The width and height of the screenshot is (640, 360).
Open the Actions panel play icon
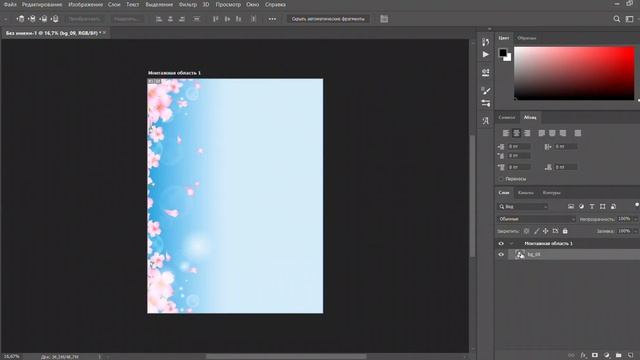point(485,54)
